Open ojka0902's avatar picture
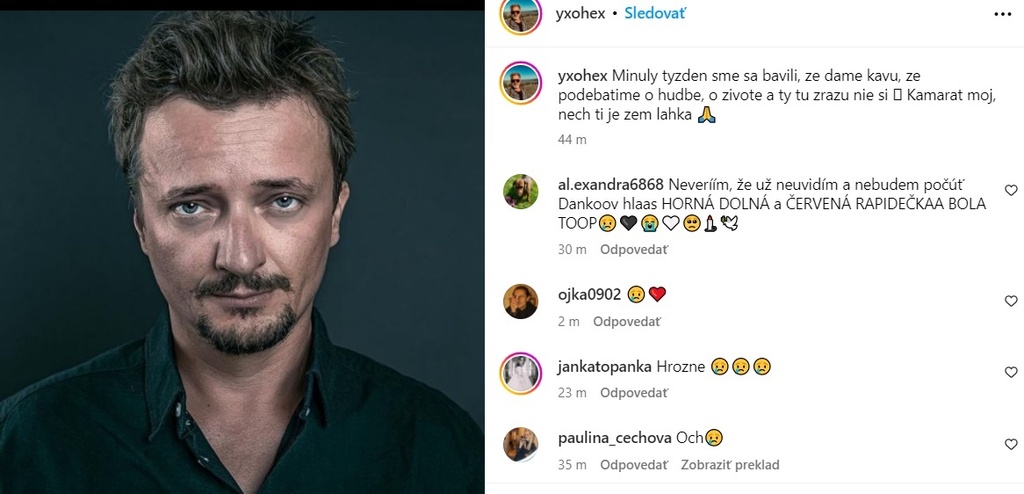The image size is (1024, 494). click(520, 301)
